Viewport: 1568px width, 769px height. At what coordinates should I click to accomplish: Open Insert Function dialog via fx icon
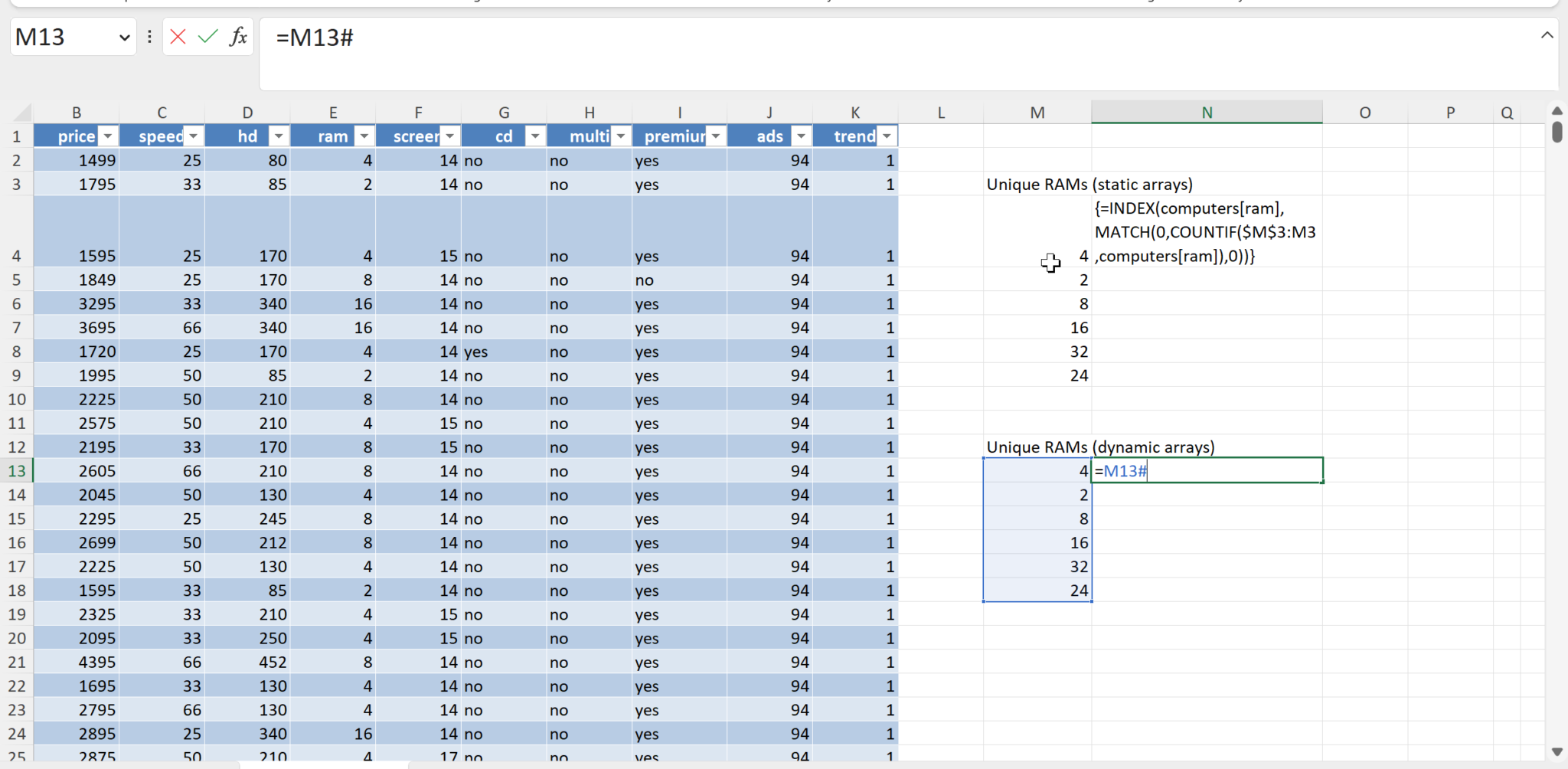[238, 37]
